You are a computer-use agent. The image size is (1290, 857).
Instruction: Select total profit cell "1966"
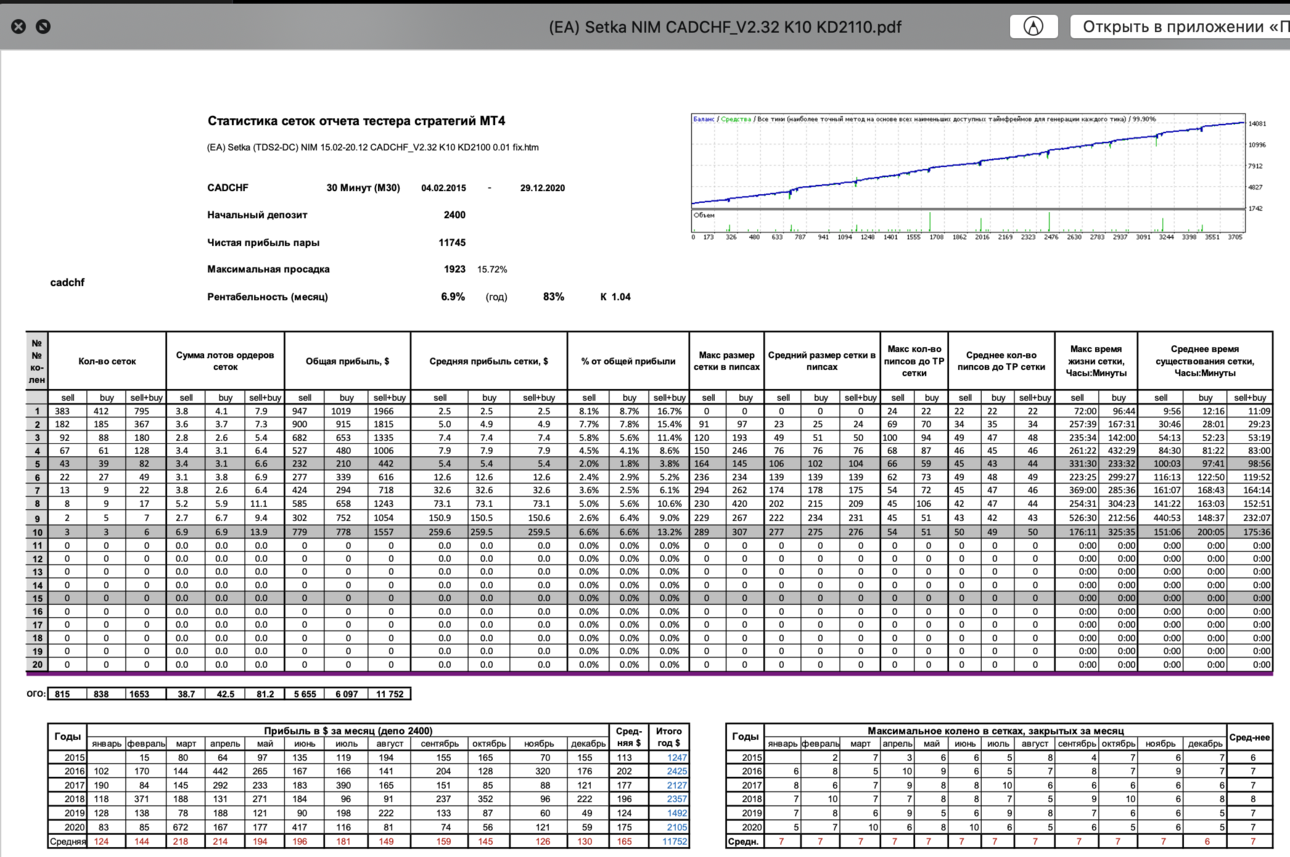389,411
